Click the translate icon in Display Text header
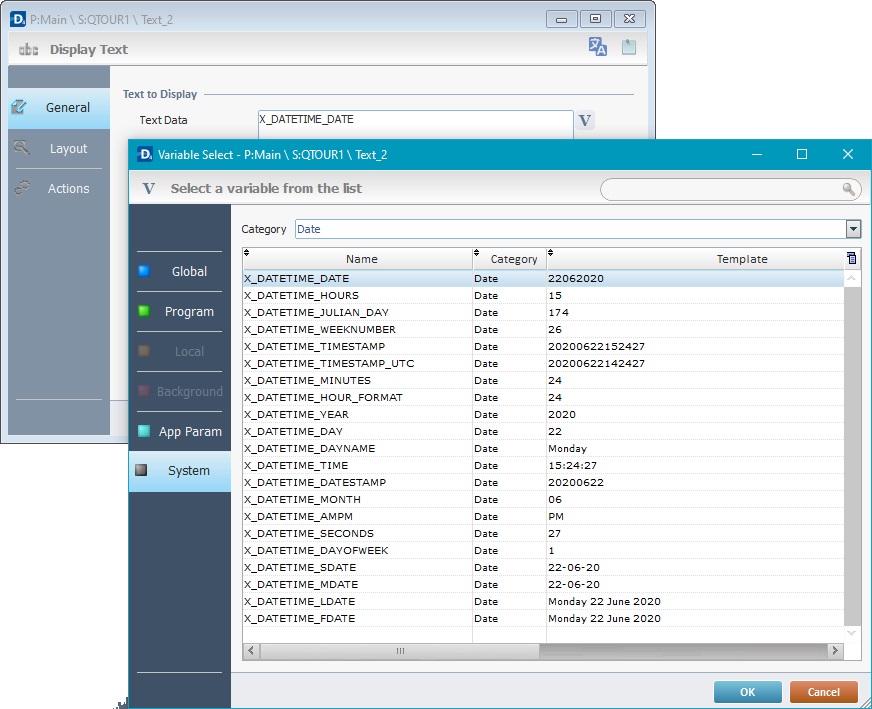 pyautogui.click(x=598, y=47)
